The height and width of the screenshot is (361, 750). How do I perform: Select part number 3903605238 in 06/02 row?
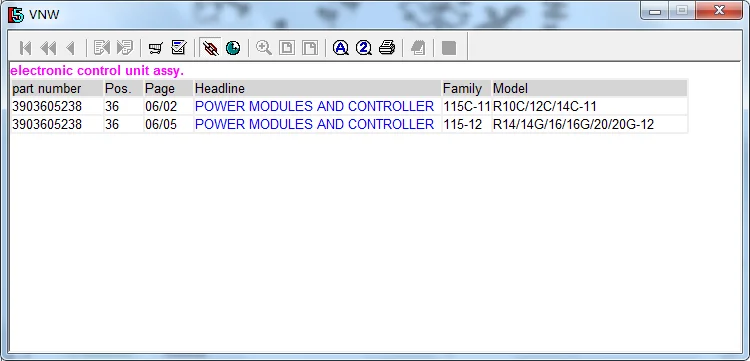coord(47,106)
